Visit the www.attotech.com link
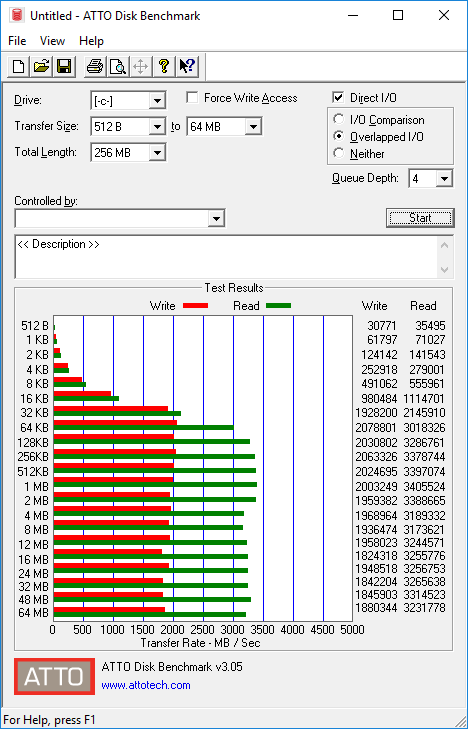The image size is (468, 729). (146, 685)
